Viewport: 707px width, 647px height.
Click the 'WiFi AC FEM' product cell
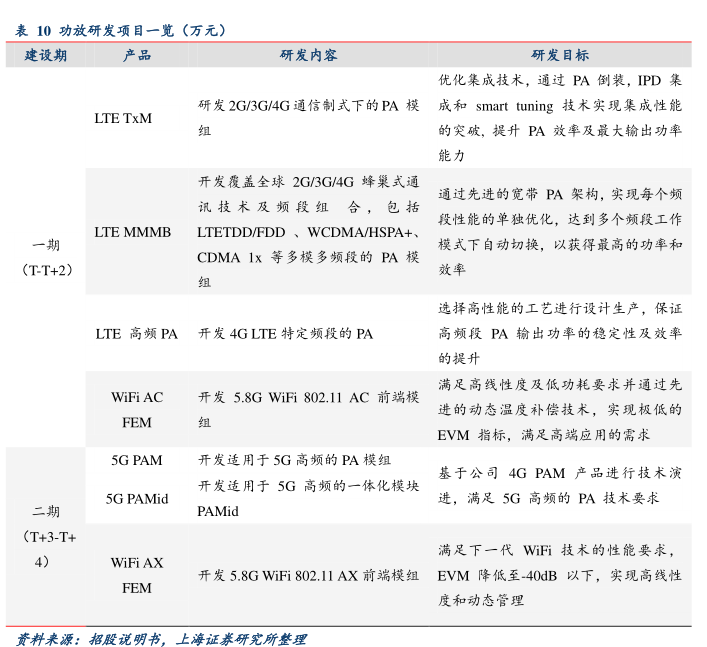[x=136, y=410]
